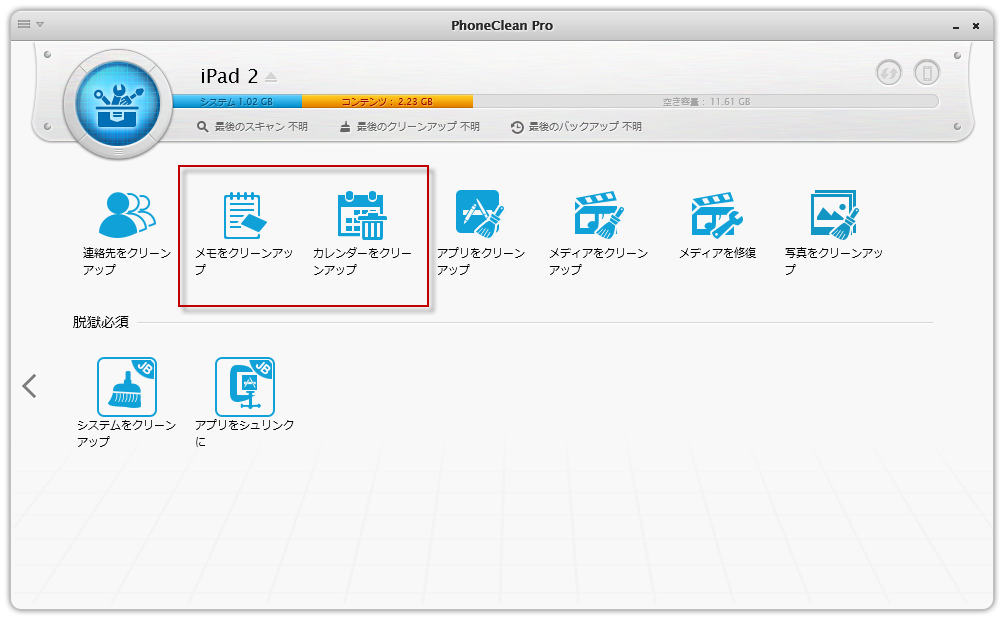The height and width of the screenshot is (620, 1004).
Task: Start the jailbreak system cleanup (システムをクリーンアップ) icon
Action: point(127,387)
